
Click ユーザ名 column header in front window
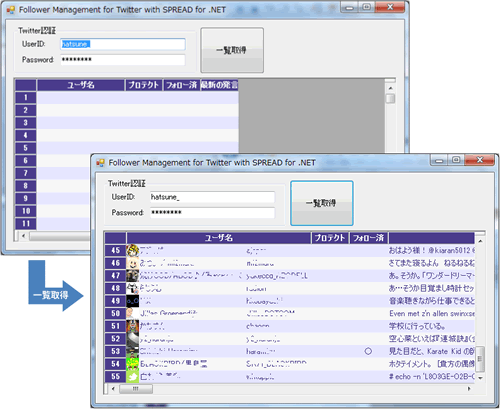(x=219, y=238)
